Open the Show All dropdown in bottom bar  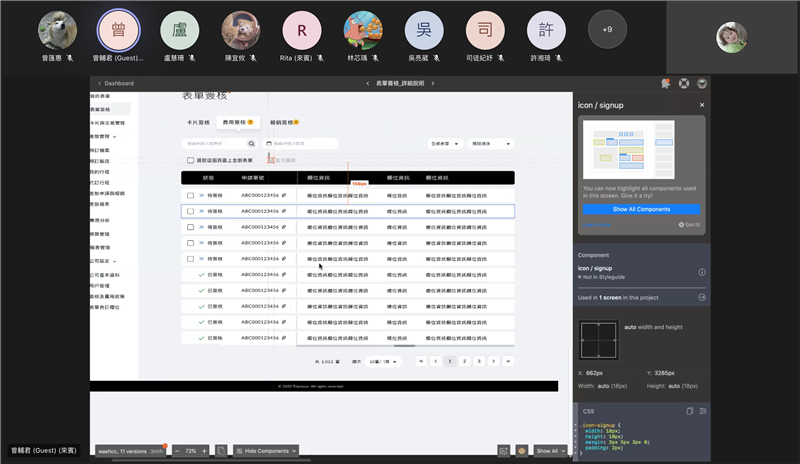pos(550,451)
